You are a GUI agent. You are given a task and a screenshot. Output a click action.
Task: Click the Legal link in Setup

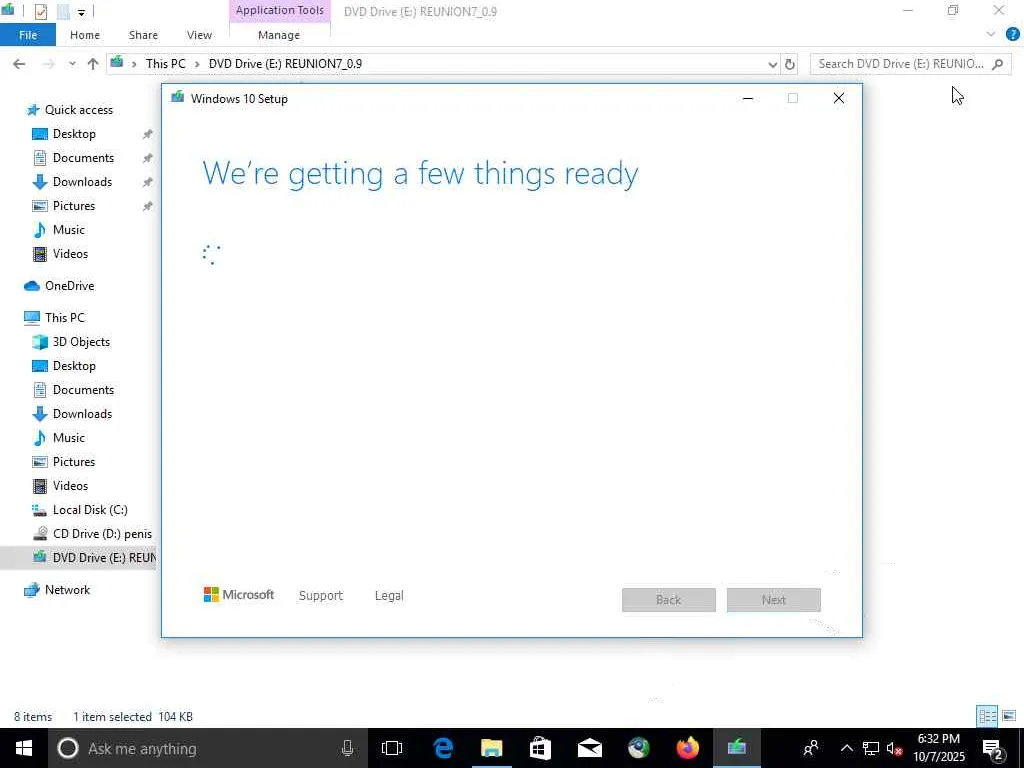[x=389, y=596]
